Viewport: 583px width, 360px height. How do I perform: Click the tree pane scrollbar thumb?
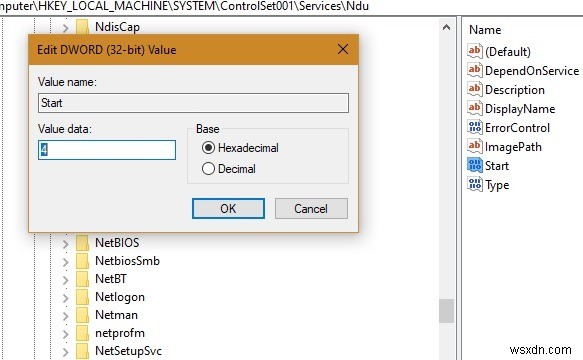(x=447, y=311)
